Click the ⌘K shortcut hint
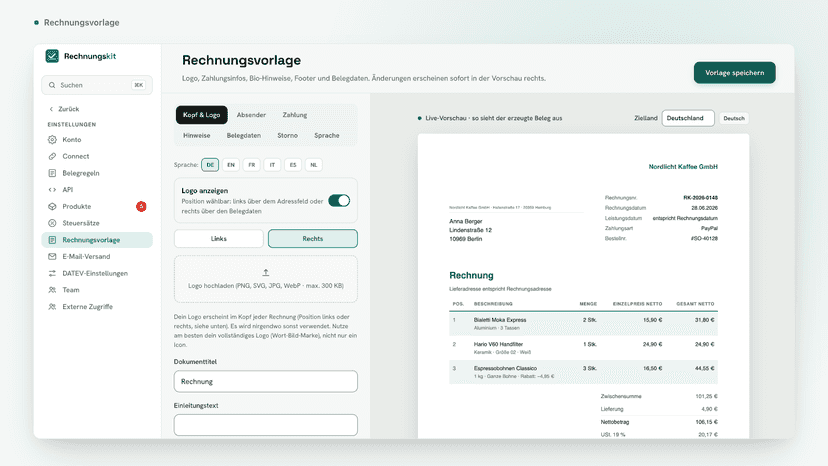The image size is (828, 466). click(138, 85)
